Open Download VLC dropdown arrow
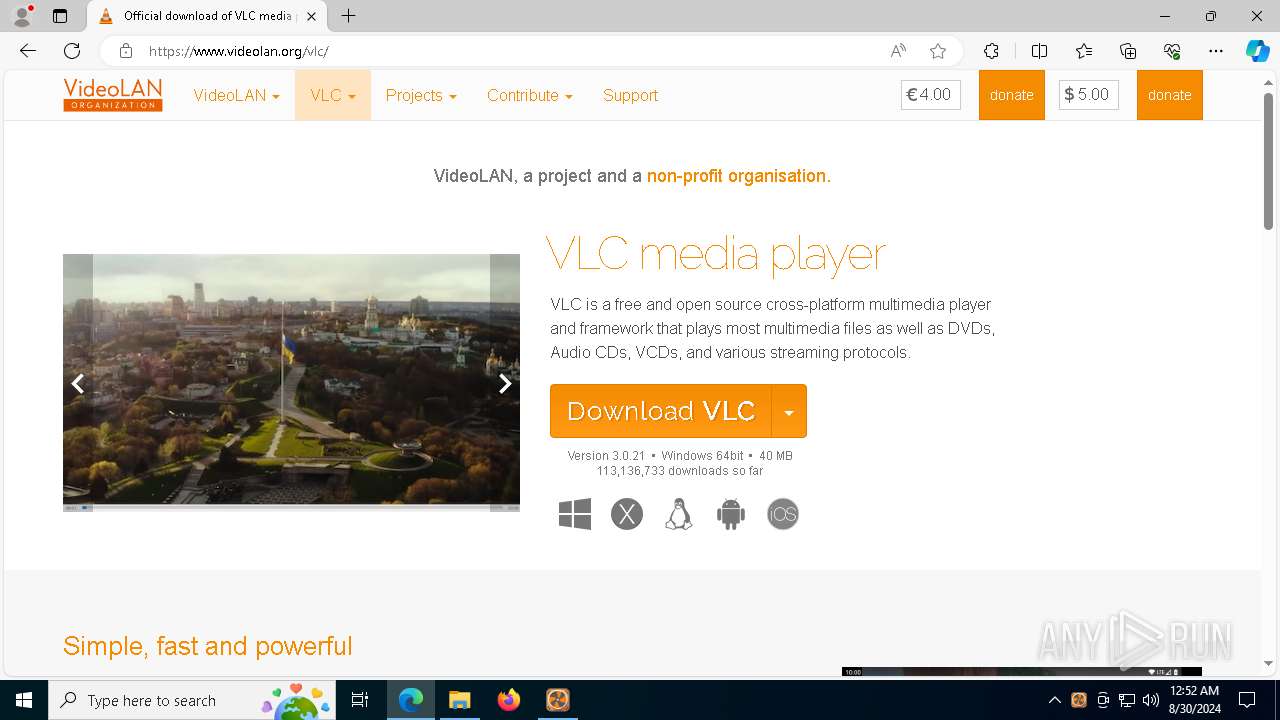1280x720 pixels. [789, 411]
